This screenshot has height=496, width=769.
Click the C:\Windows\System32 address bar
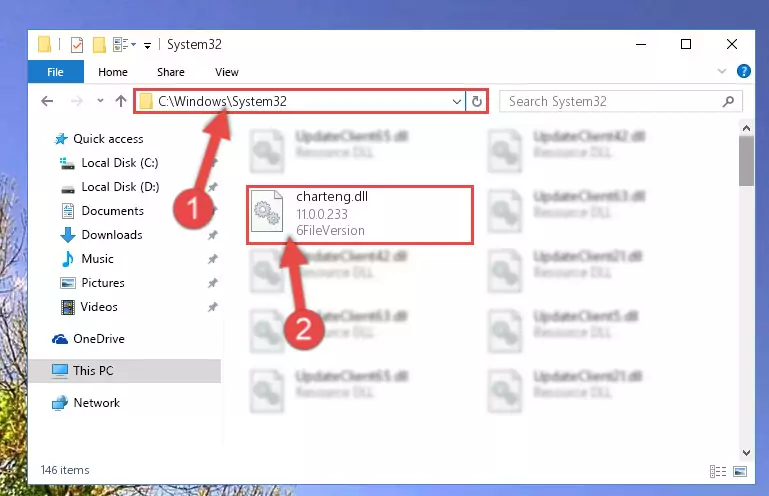(x=299, y=101)
